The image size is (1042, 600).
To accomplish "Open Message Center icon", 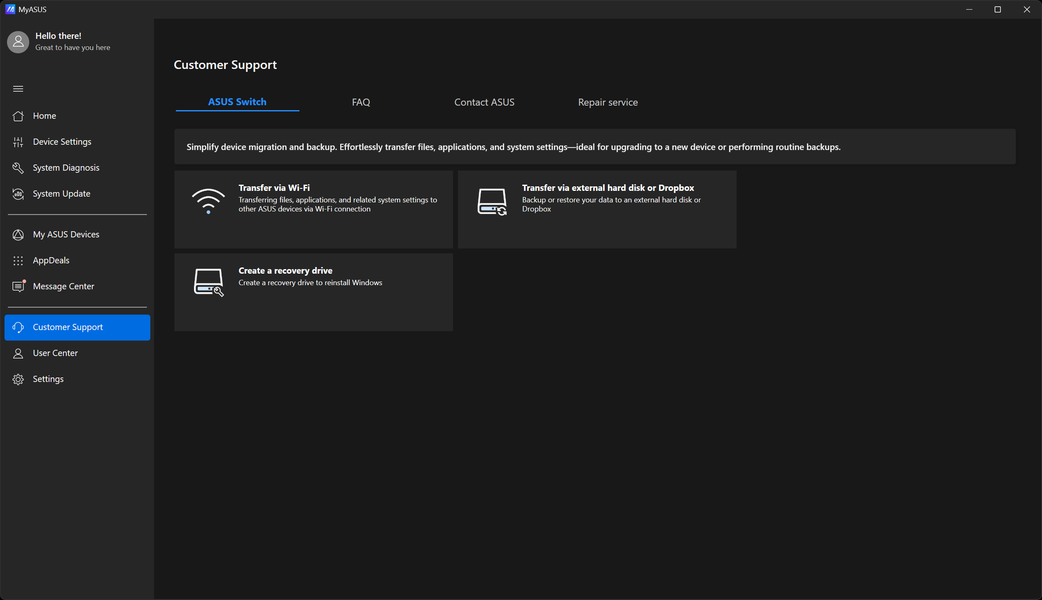I will (18, 287).
